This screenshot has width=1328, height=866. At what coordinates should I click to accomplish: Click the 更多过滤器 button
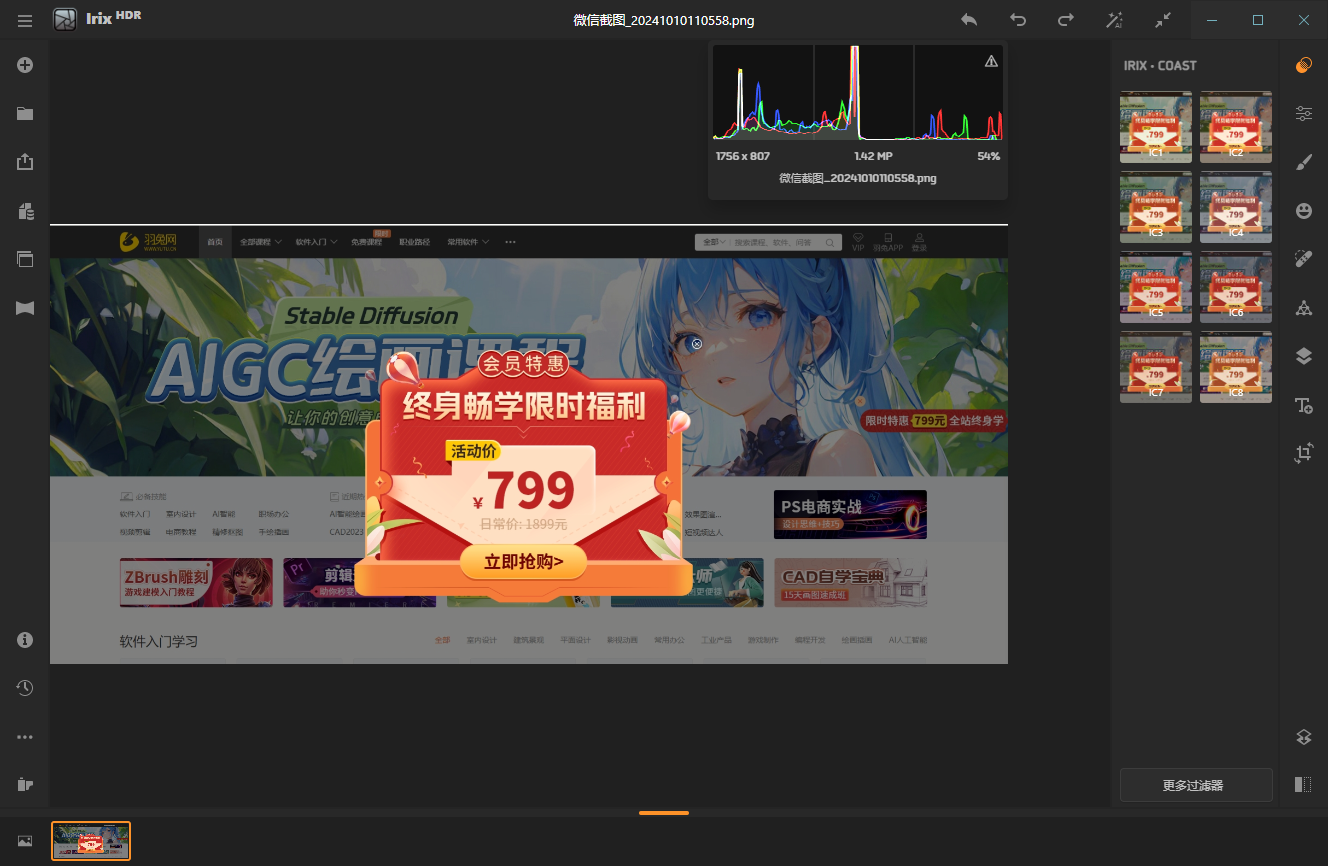[x=1196, y=785]
